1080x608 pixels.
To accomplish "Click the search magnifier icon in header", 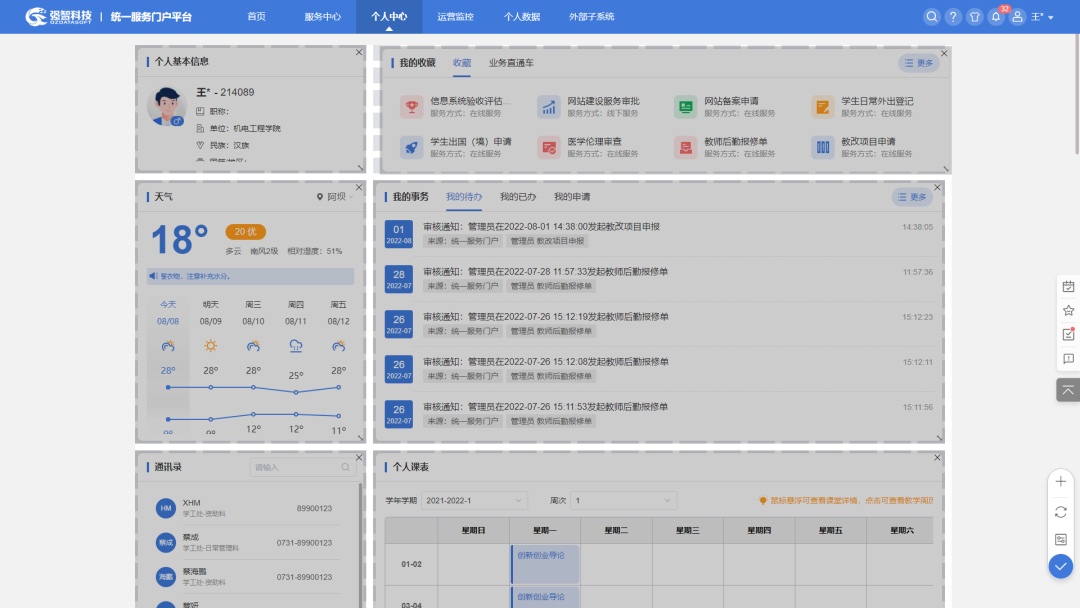I will 932,17.
